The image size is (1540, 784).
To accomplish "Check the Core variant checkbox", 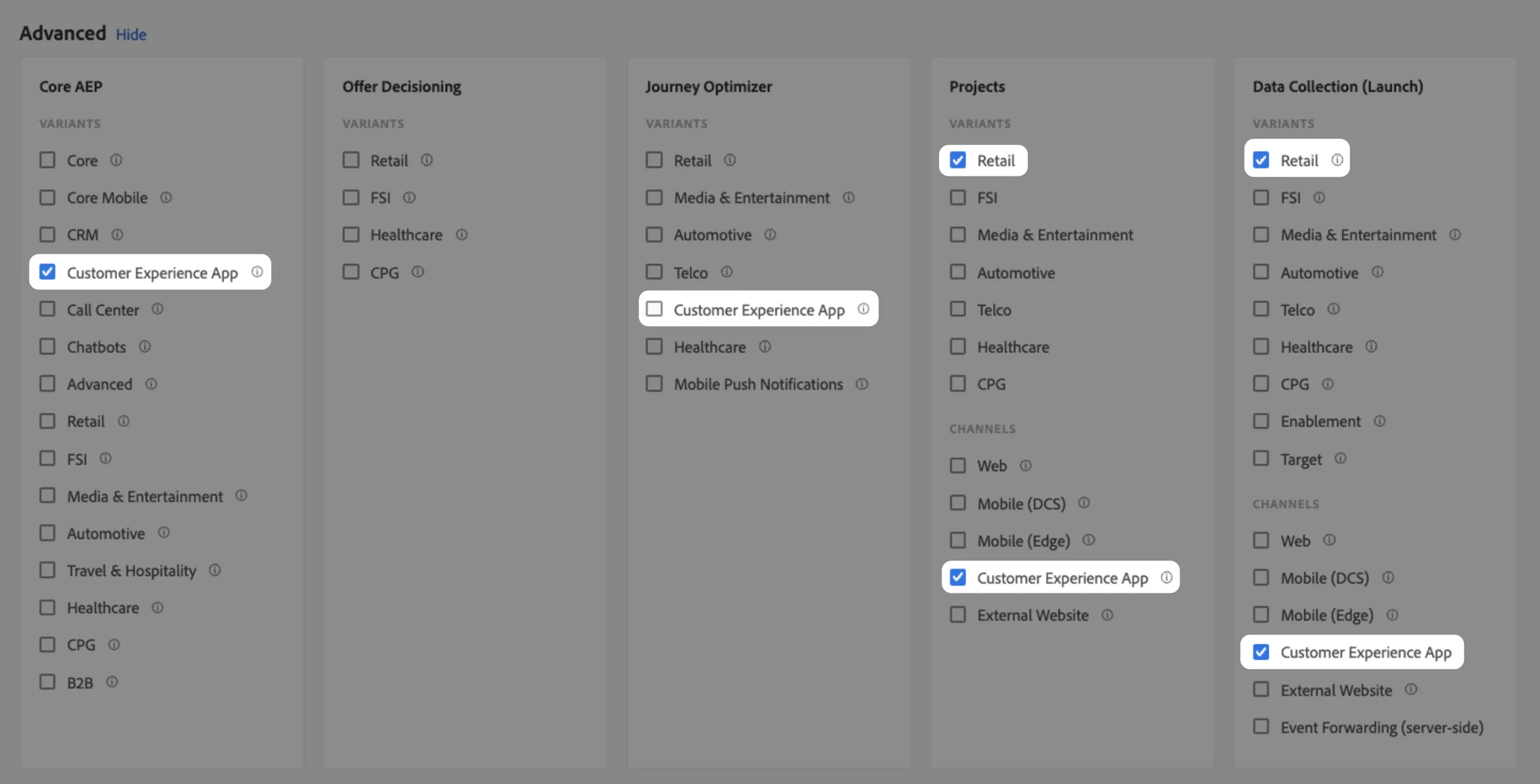I will pyautogui.click(x=47, y=160).
